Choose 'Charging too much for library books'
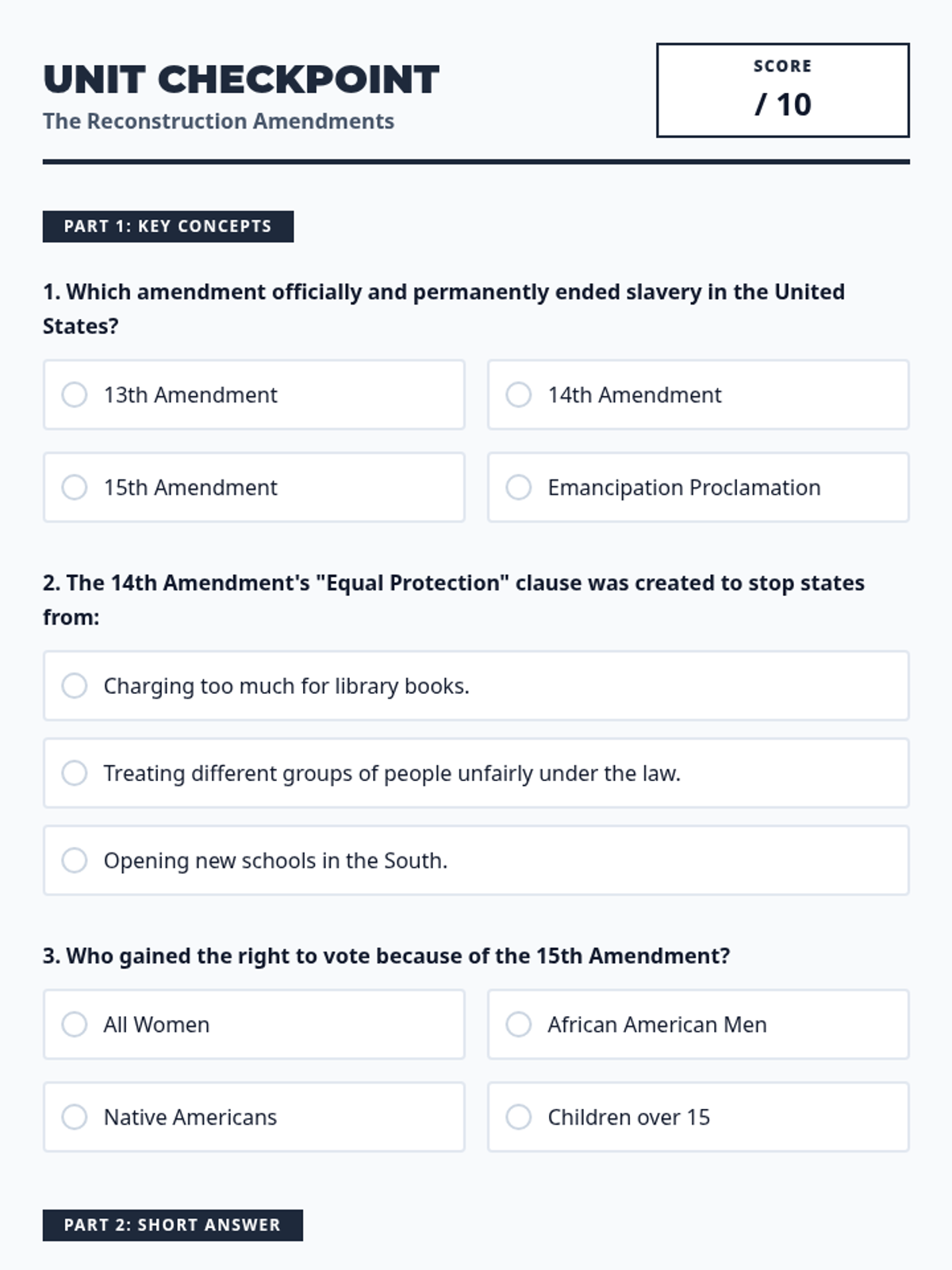Image resolution: width=952 pixels, height=1270 pixels. coord(75,686)
